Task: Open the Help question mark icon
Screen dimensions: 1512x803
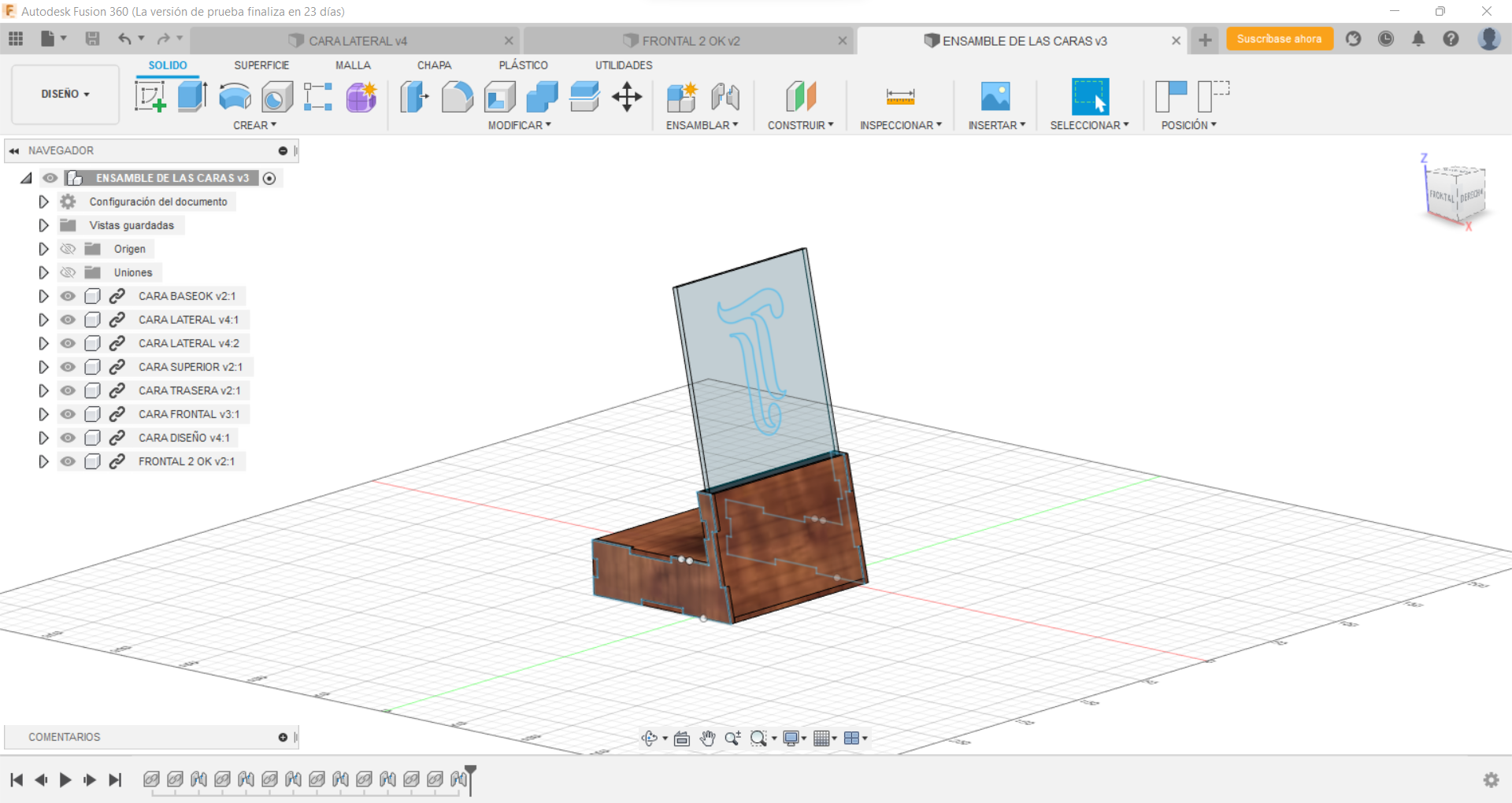Action: (1451, 39)
